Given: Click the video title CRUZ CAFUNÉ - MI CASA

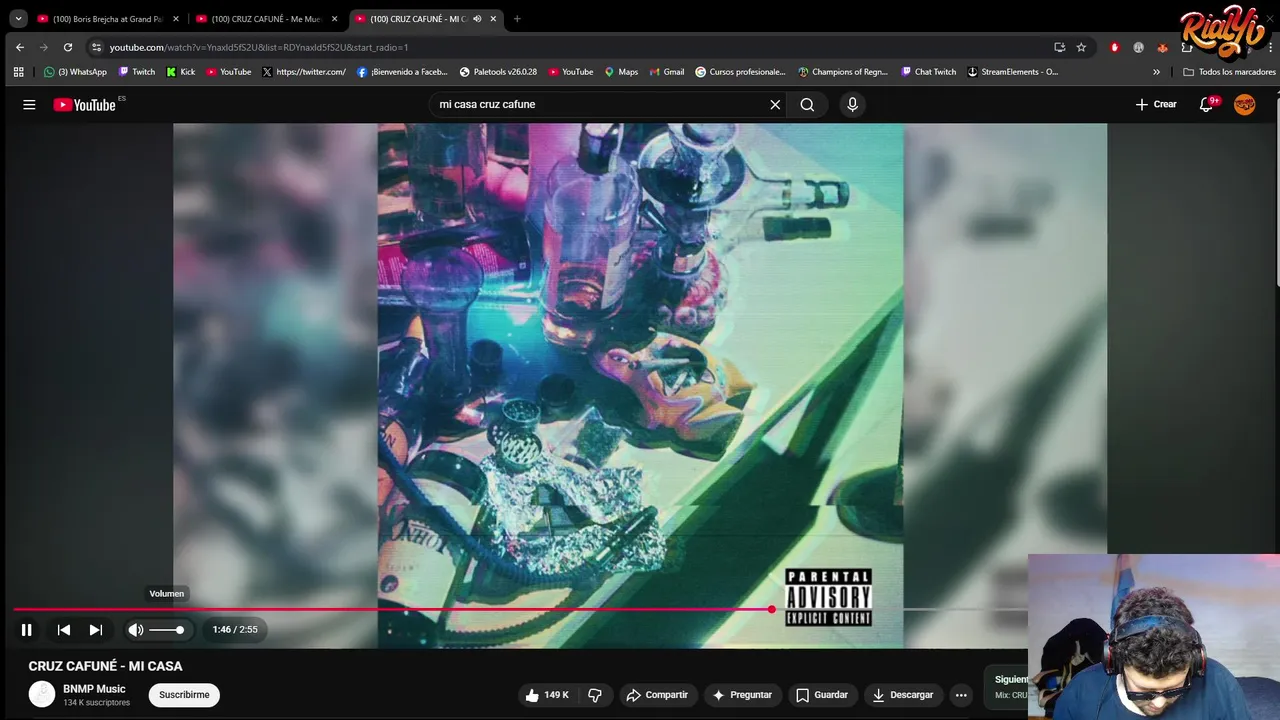Looking at the screenshot, I should pos(105,666).
